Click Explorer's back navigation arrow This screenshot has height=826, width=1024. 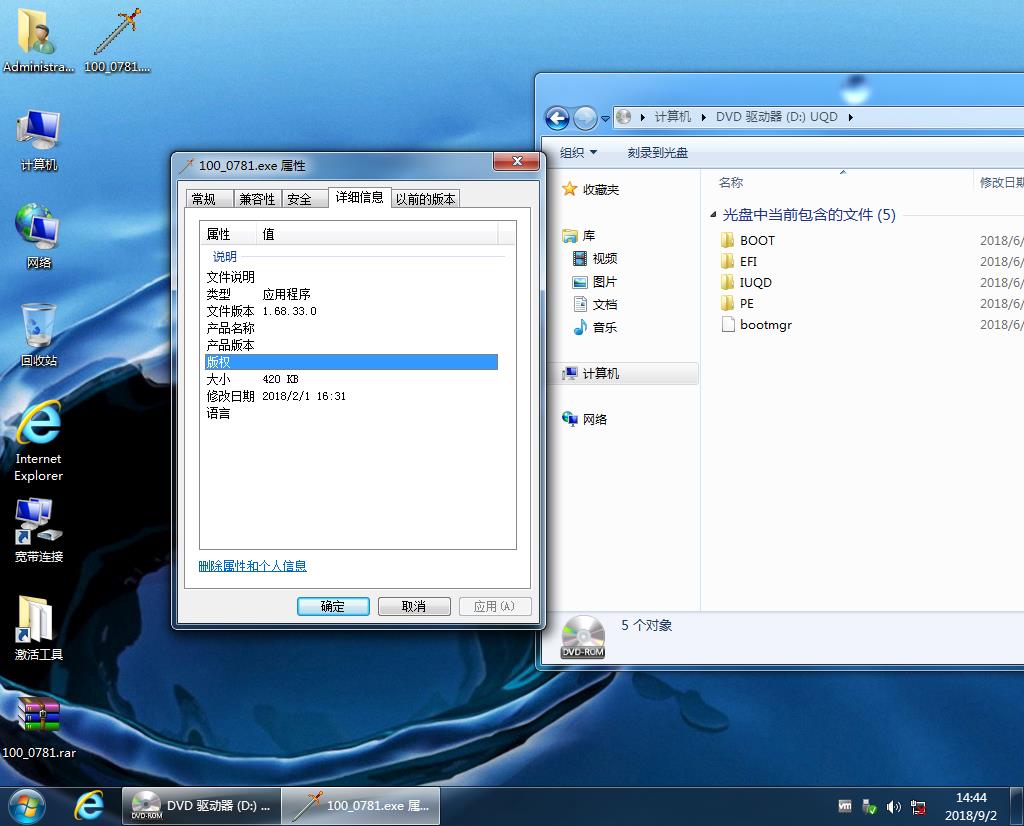coord(557,118)
